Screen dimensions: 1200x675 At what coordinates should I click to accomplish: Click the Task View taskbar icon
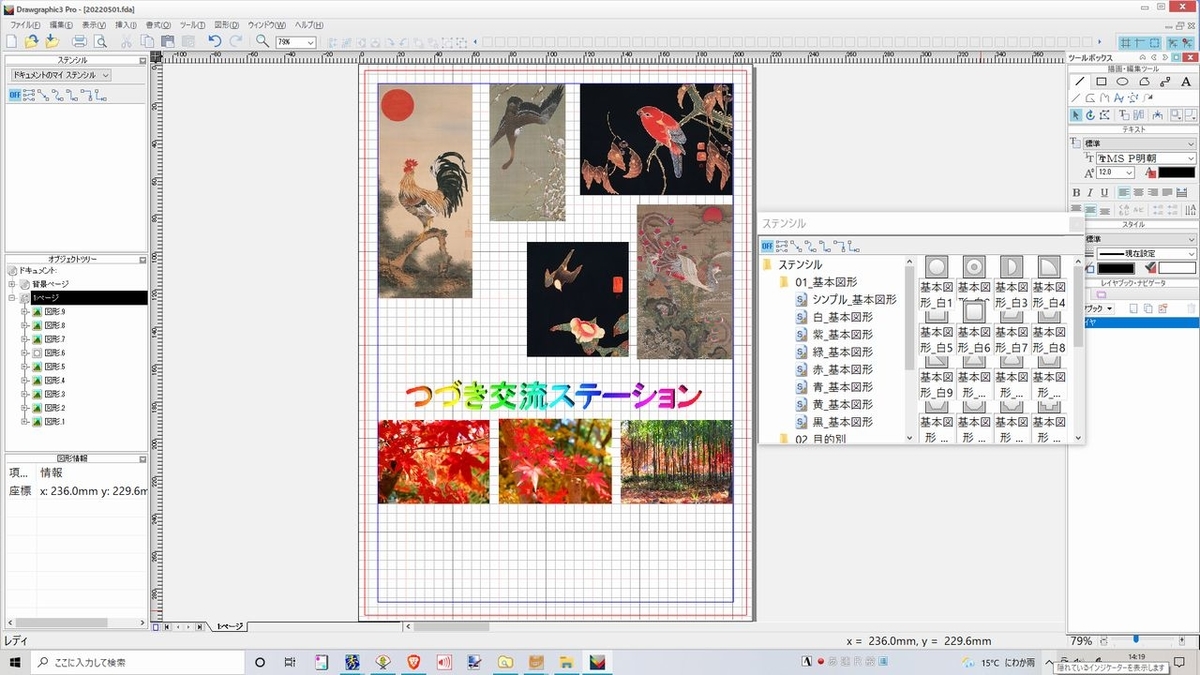pos(289,662)
